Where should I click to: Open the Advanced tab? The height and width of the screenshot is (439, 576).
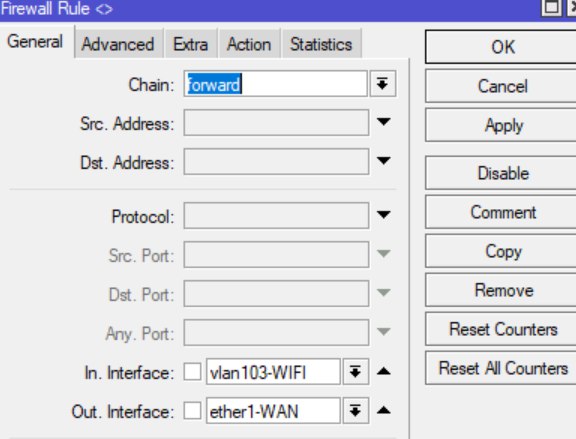[x=118, y=44]
